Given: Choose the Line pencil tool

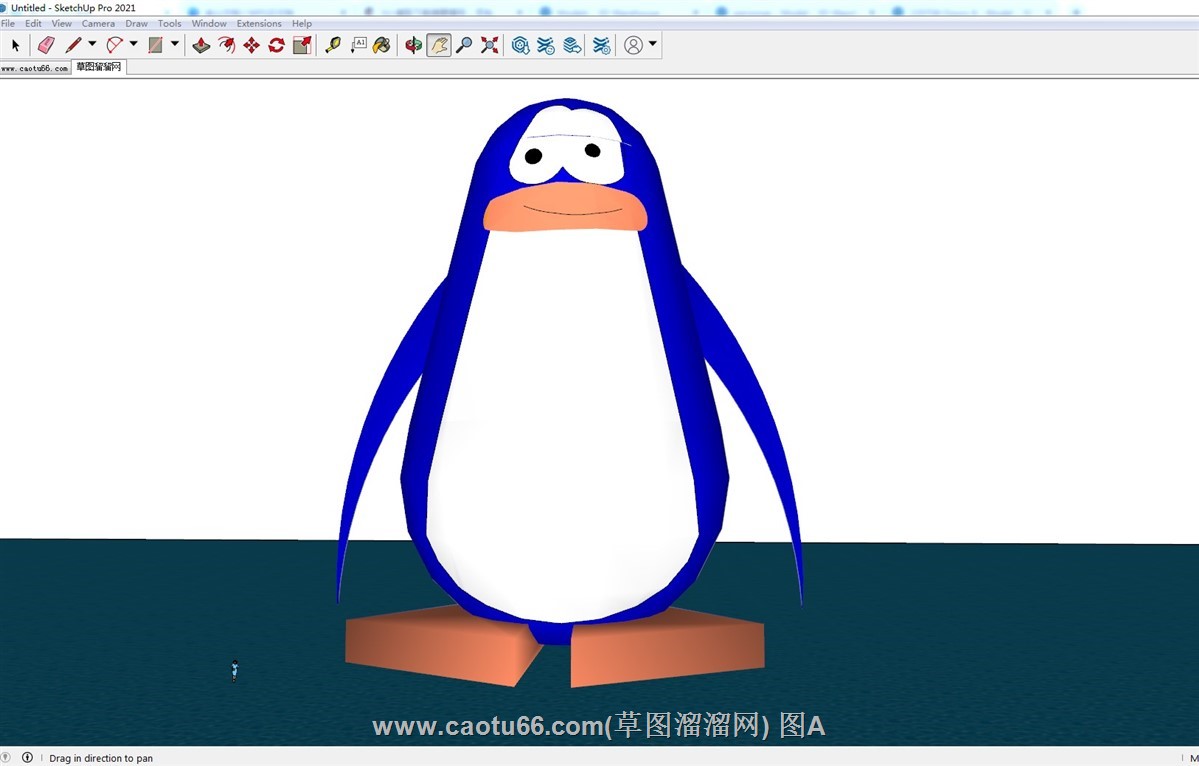Looking at the screenshot, I should point(73,45).
